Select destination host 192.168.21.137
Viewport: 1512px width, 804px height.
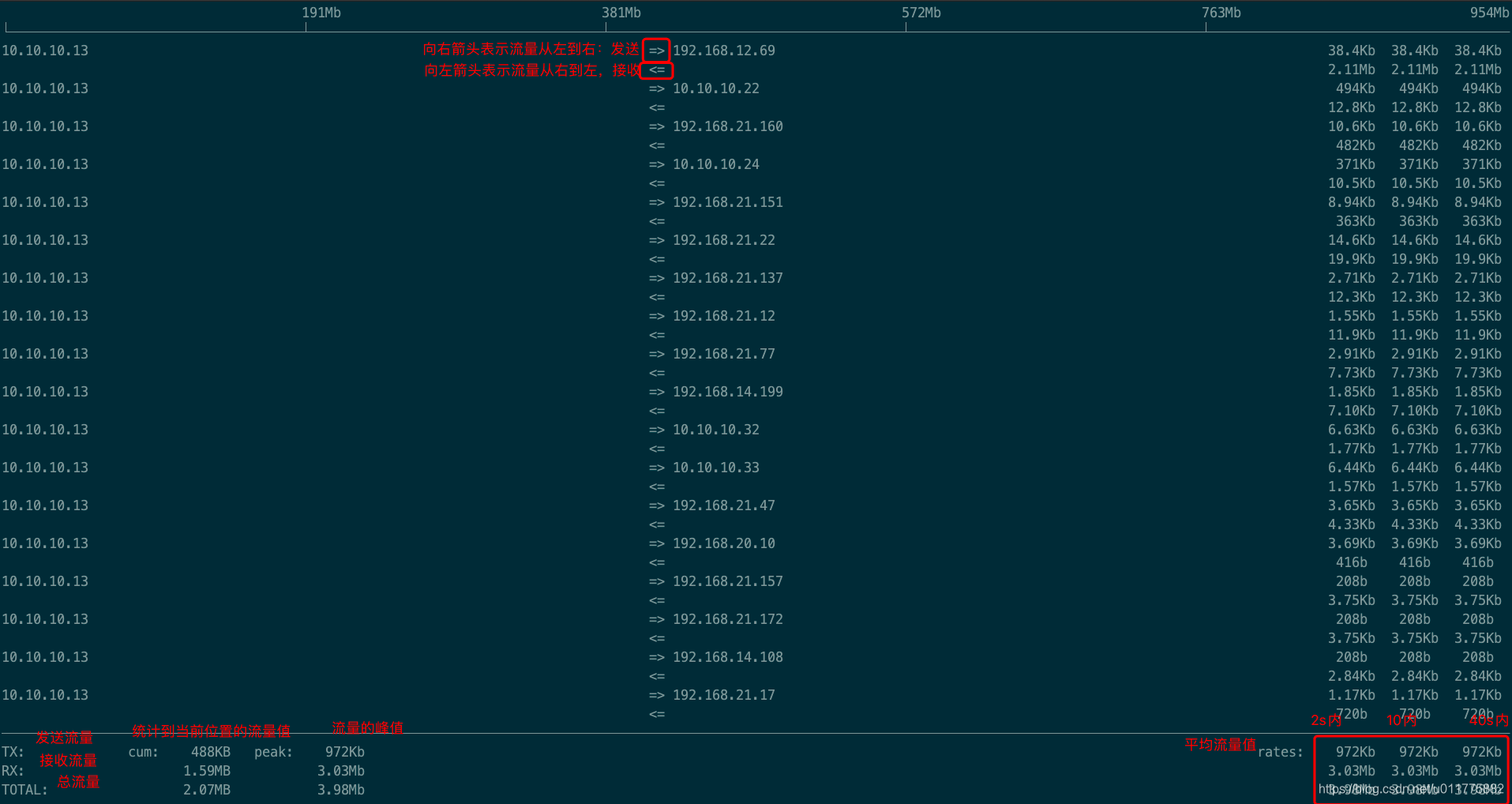(728, 278)
